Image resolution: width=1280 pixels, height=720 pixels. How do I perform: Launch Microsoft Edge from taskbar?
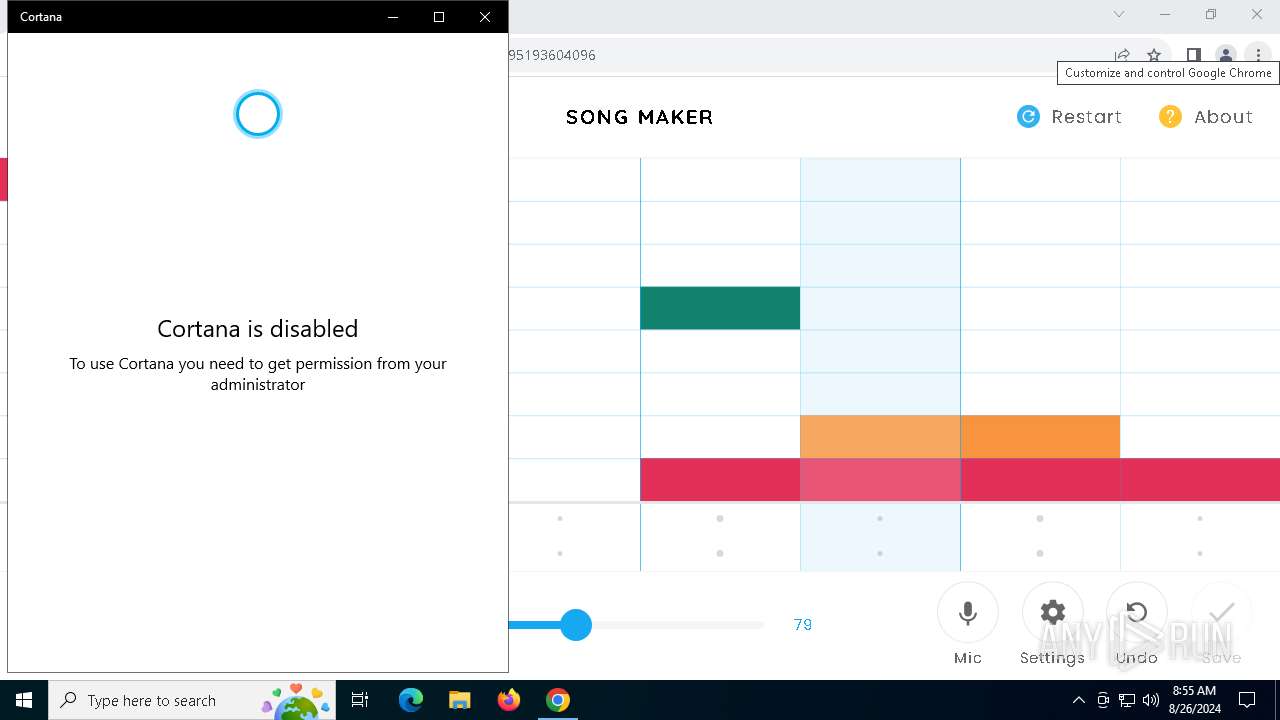pos(411,700)
